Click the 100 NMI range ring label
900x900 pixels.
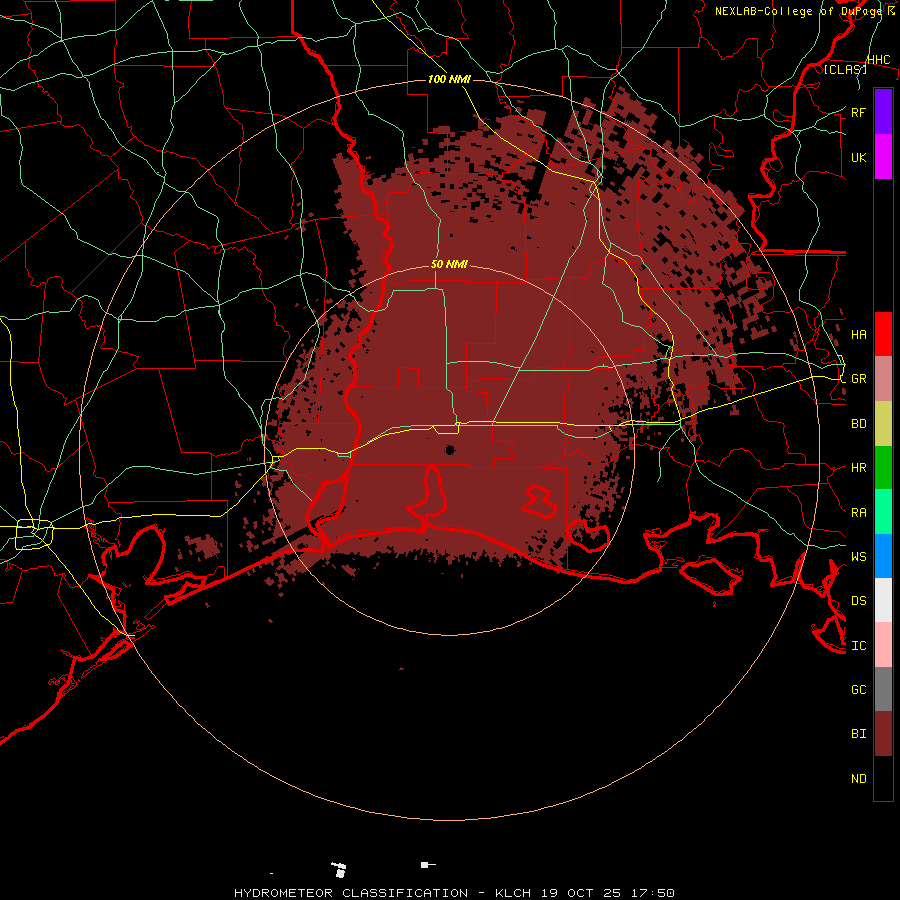tap(449, 79)
